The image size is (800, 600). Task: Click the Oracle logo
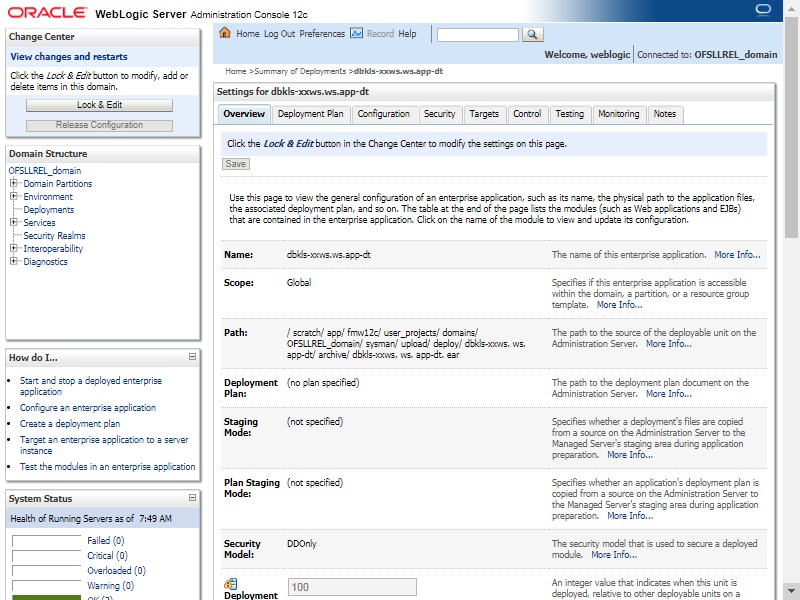(x=47, y=12)
